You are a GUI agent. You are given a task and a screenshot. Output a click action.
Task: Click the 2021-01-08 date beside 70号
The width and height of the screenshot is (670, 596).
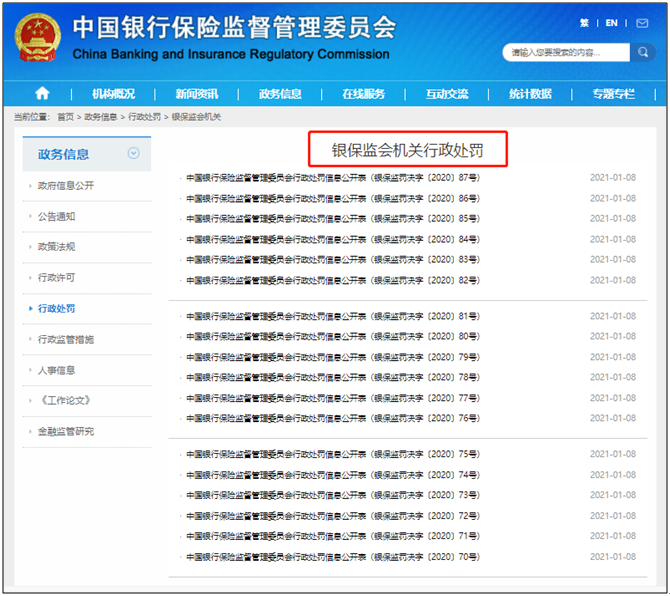coord(613,557)
